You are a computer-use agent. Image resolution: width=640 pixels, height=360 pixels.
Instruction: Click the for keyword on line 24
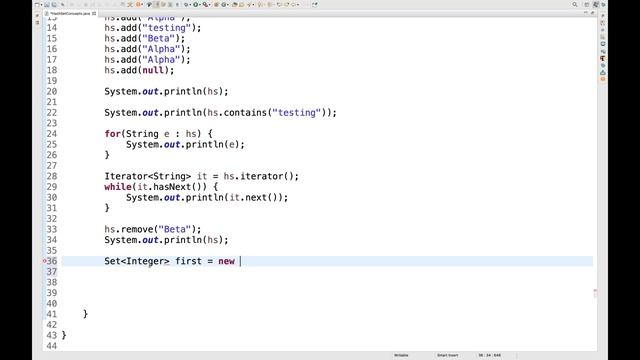pos(112,134)
